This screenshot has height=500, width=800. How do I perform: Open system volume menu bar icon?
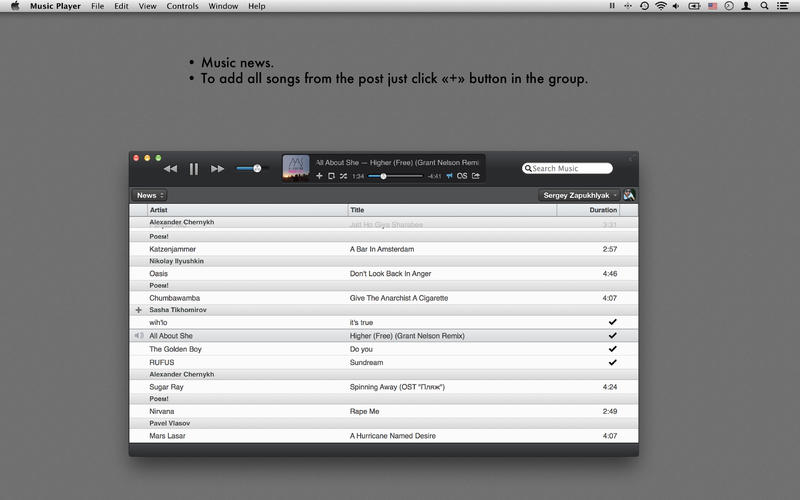point(677,6)
